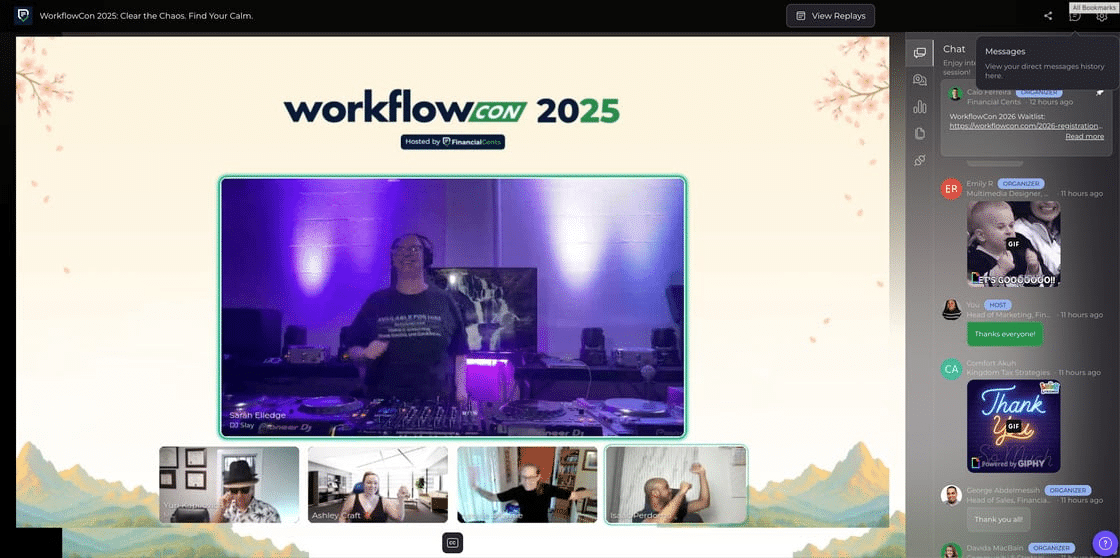
Task: Open direct Messages icon in top bar
Action: pos(1075,16)
